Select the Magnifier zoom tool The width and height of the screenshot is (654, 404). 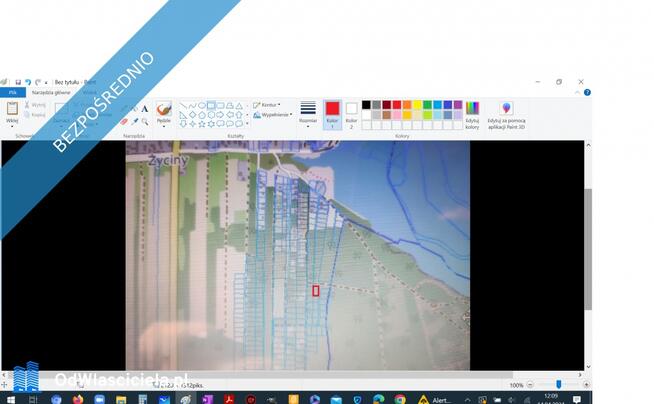pos(145,122)
